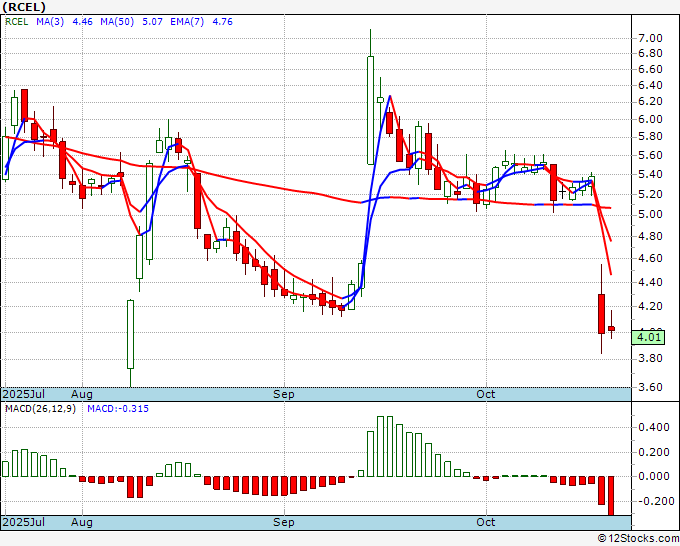Select the Sep marker on price timeline

pos(284,394)
